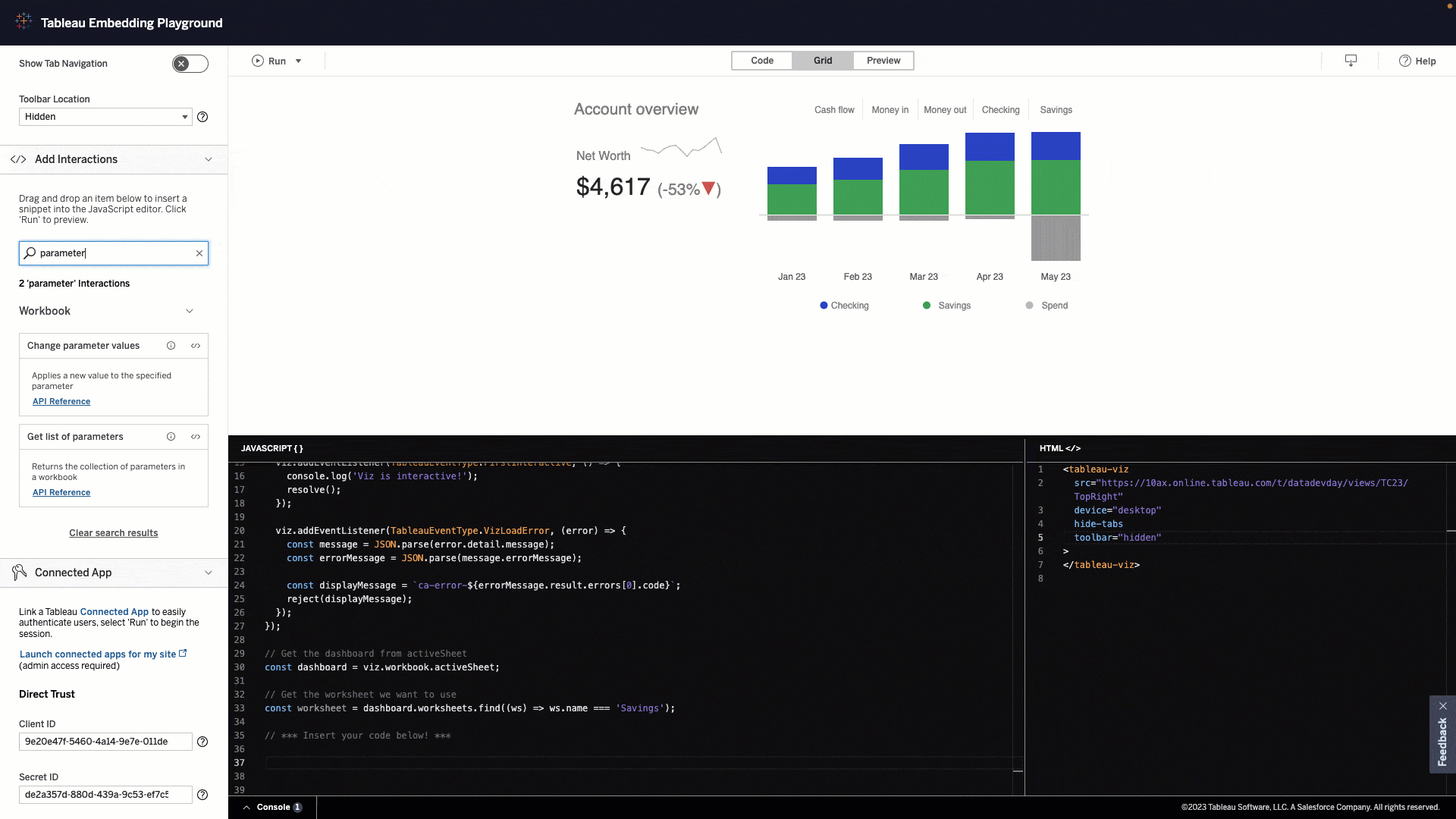Click the API Reference link under Change parameter values
This screenshot has width=1456, height=819.
(61, 401)
